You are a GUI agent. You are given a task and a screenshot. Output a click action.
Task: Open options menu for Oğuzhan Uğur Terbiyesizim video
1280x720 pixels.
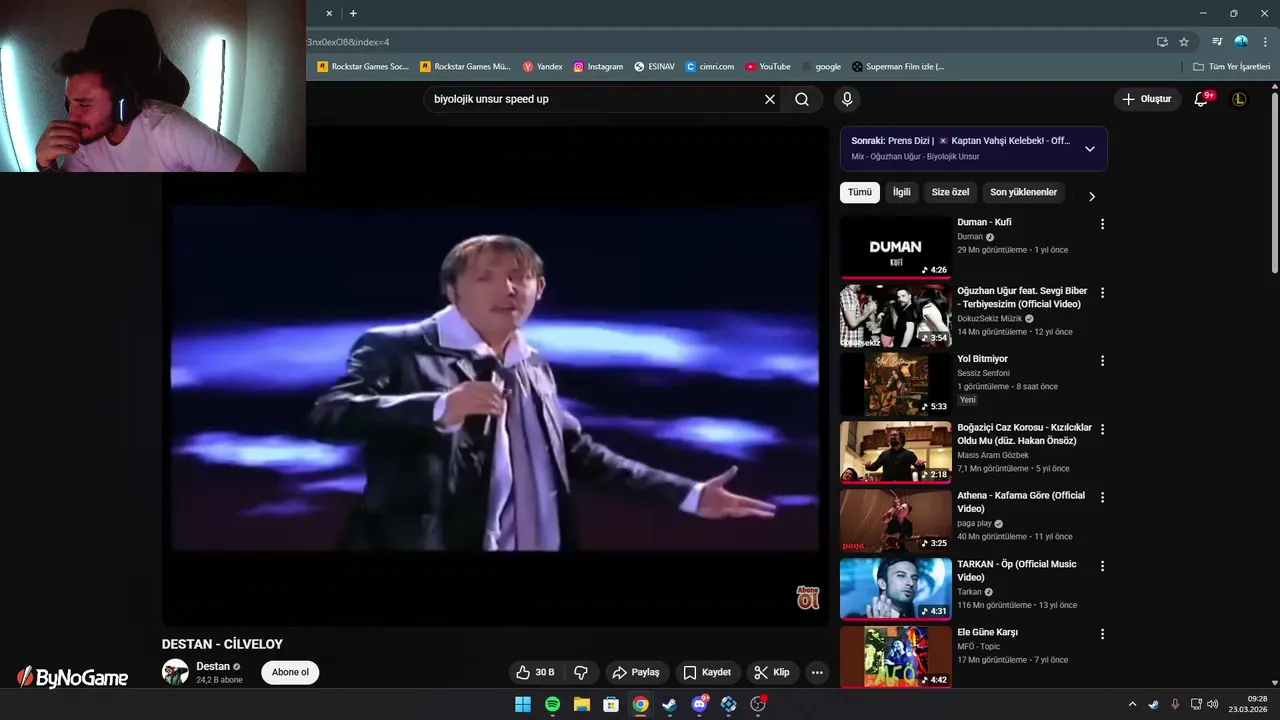click(1103, 293)
